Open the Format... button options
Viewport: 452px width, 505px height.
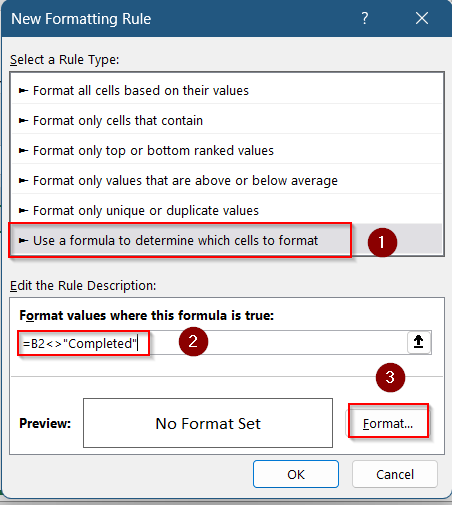(x=388, y=423)
